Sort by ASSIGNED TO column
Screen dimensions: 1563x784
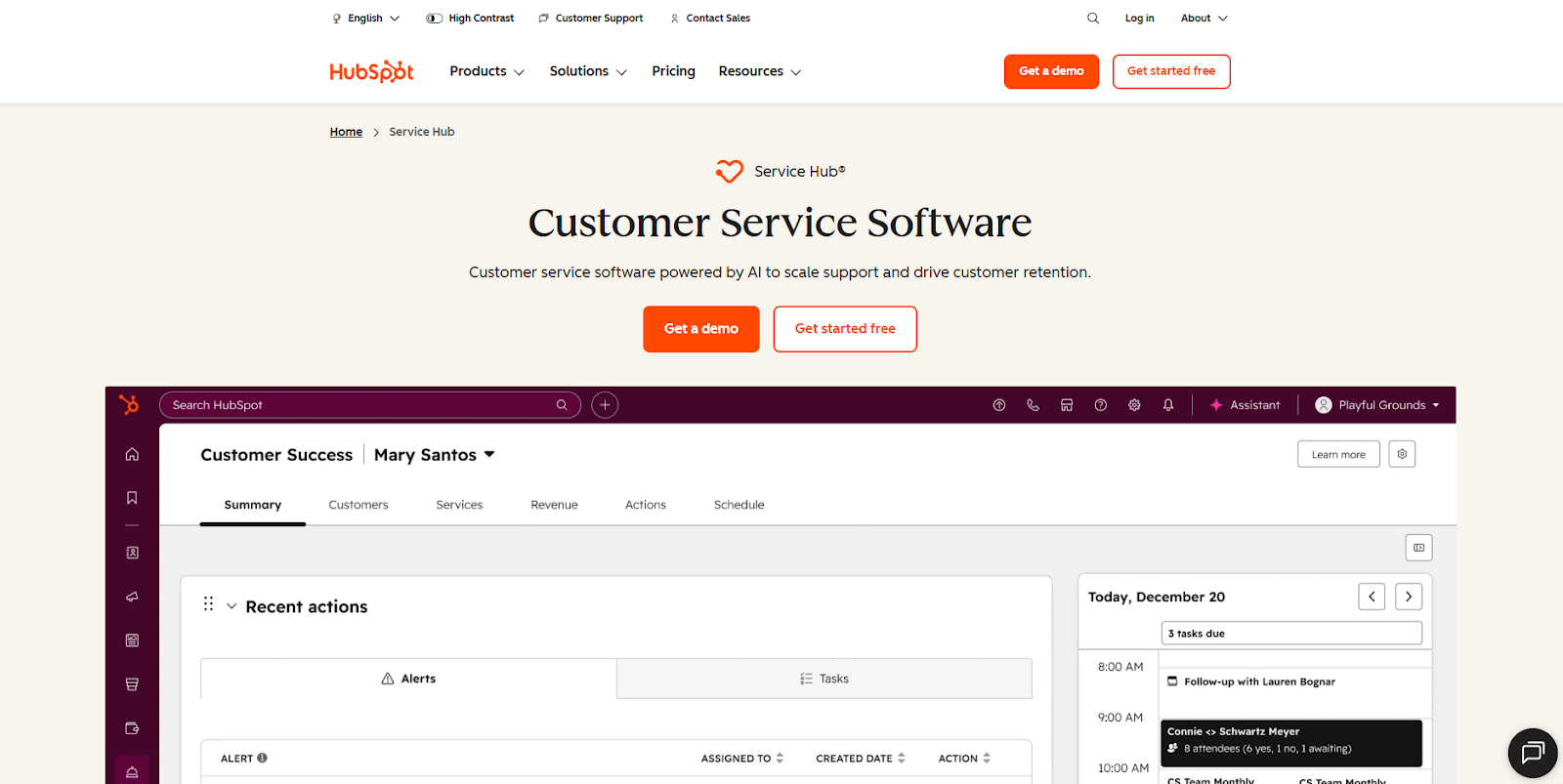point(742,759)
